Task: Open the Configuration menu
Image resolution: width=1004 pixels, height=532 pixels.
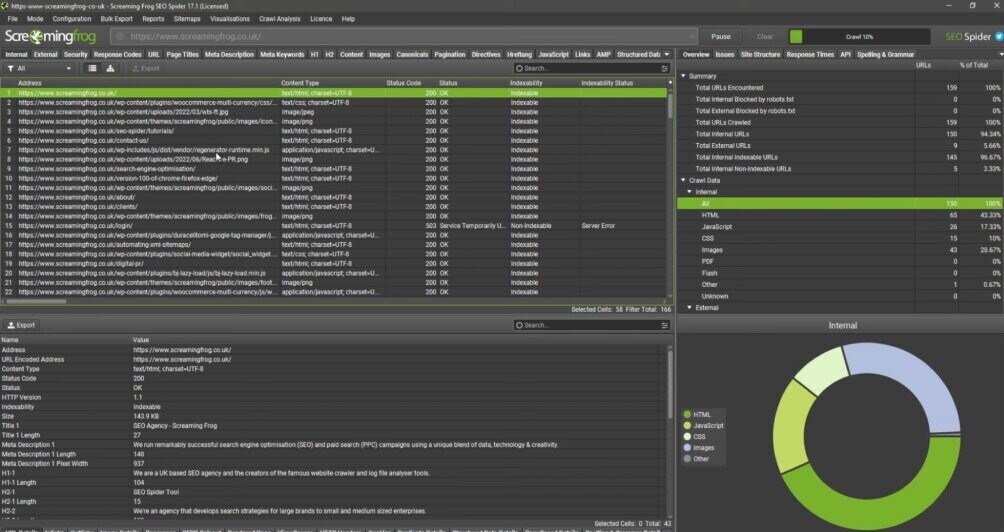Action: [72, 19]
